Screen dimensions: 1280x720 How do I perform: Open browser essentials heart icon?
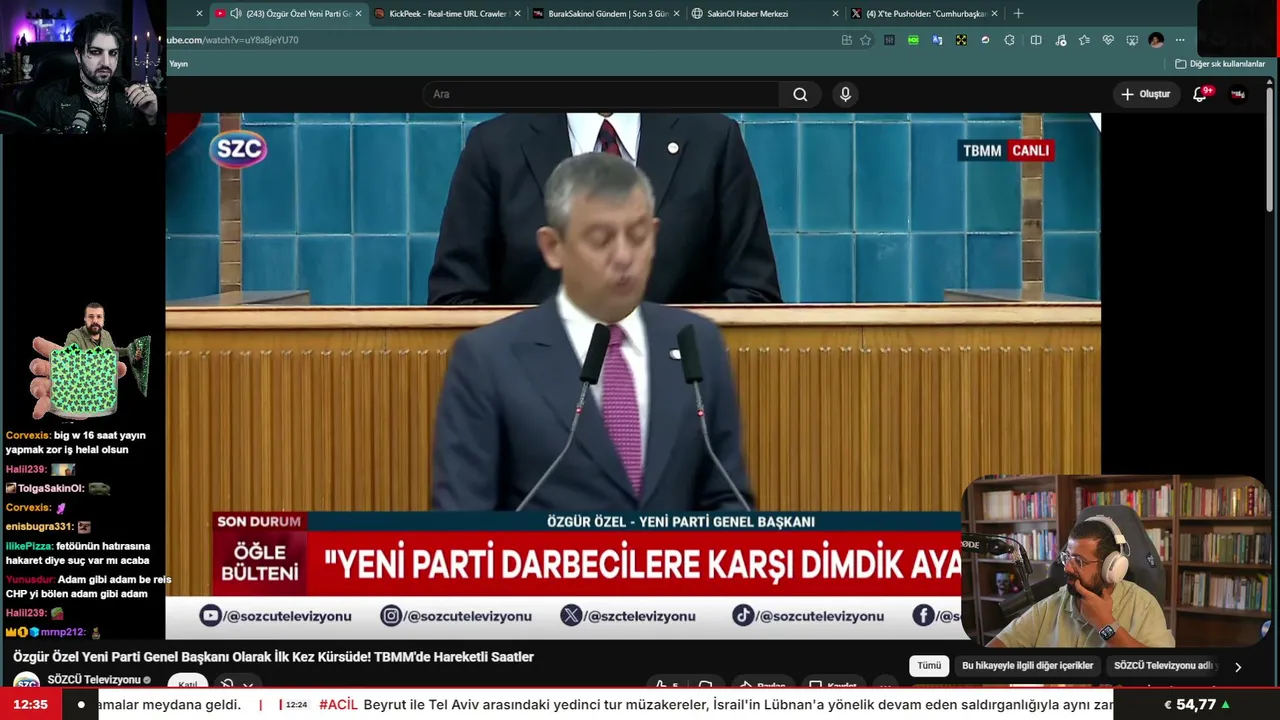(x=1108, y=40)
